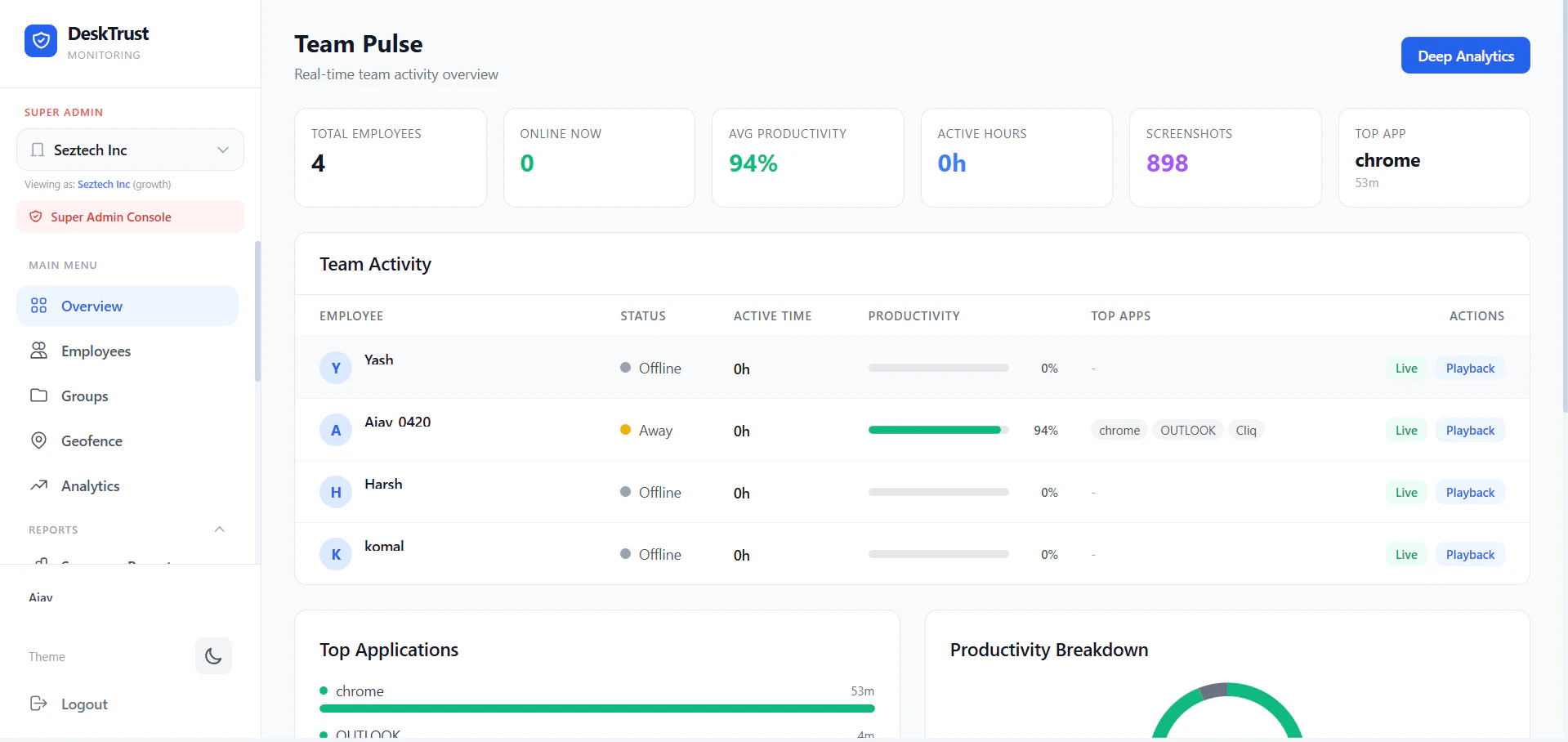Click the employee name komal
This screenshot has height=742, width=1568.
pyautogui.click(x=384, y=546)
